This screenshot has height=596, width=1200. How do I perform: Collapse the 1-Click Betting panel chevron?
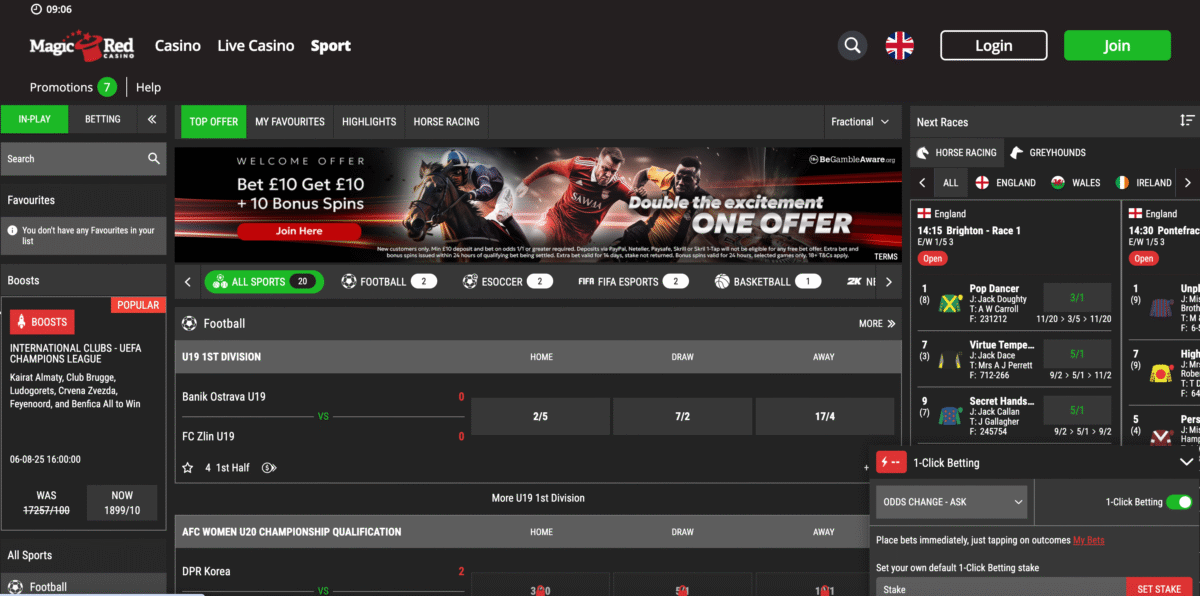pyautogui.click(x=1187, y=462)
